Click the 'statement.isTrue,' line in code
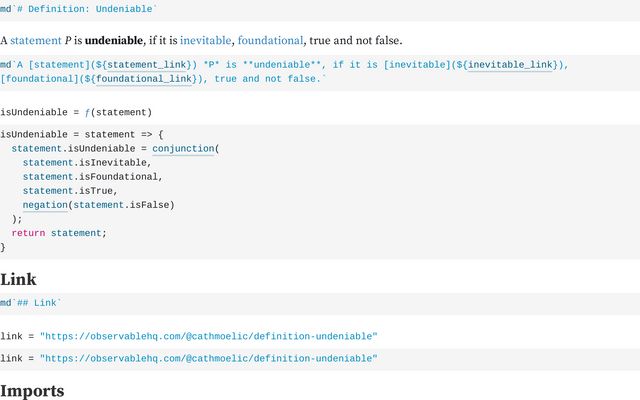 coord(70,191)
